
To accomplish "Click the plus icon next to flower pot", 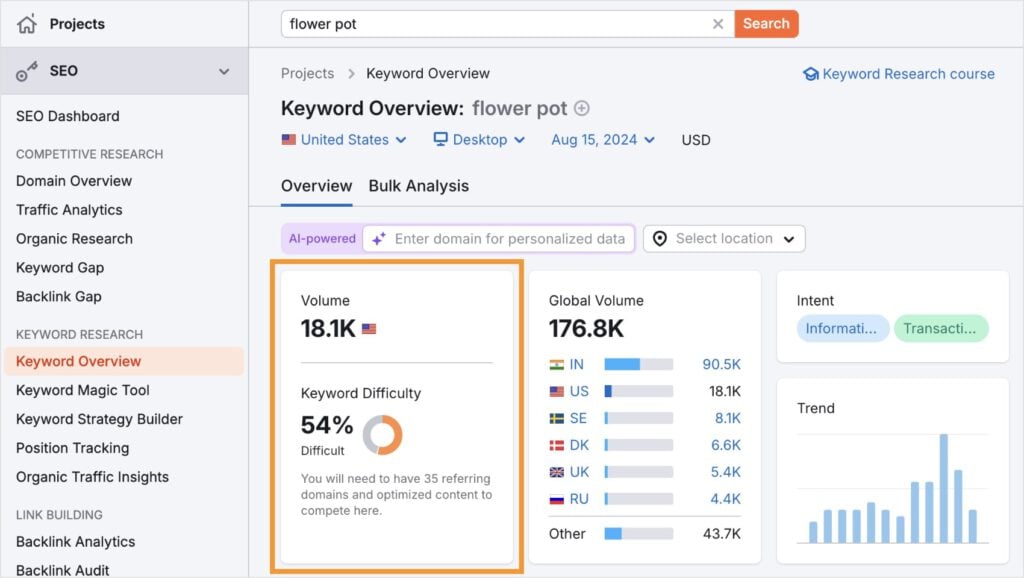I will pyautogui.click(x=581, y=108).
